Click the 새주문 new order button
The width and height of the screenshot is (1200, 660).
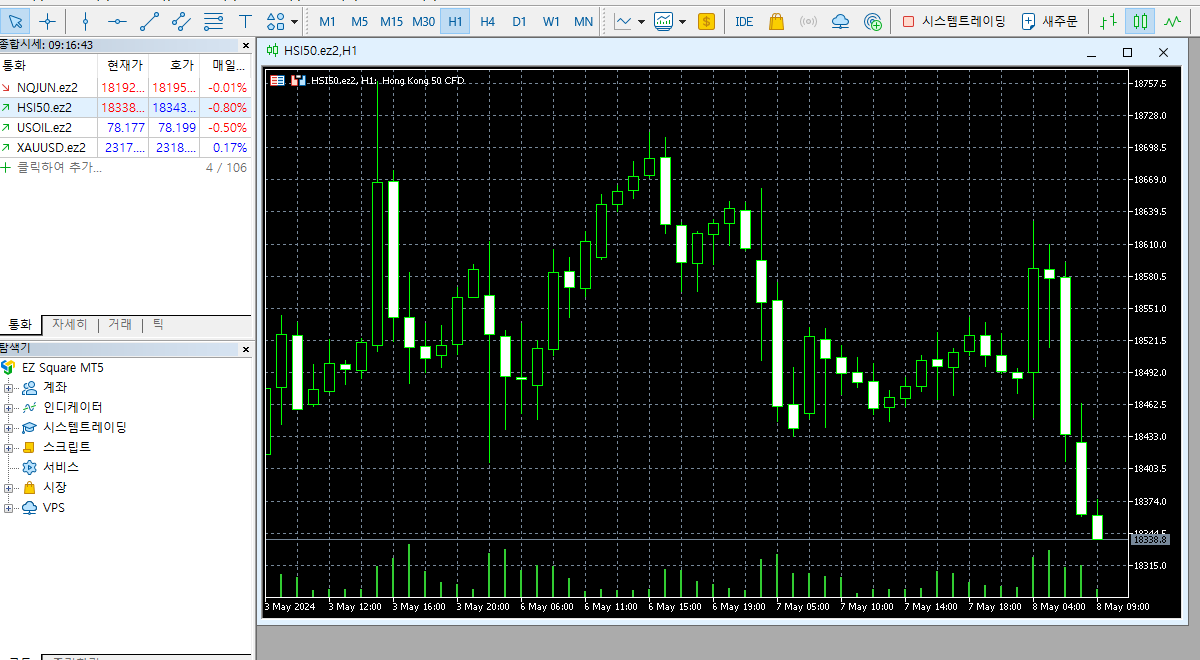tap(1049, 21)
